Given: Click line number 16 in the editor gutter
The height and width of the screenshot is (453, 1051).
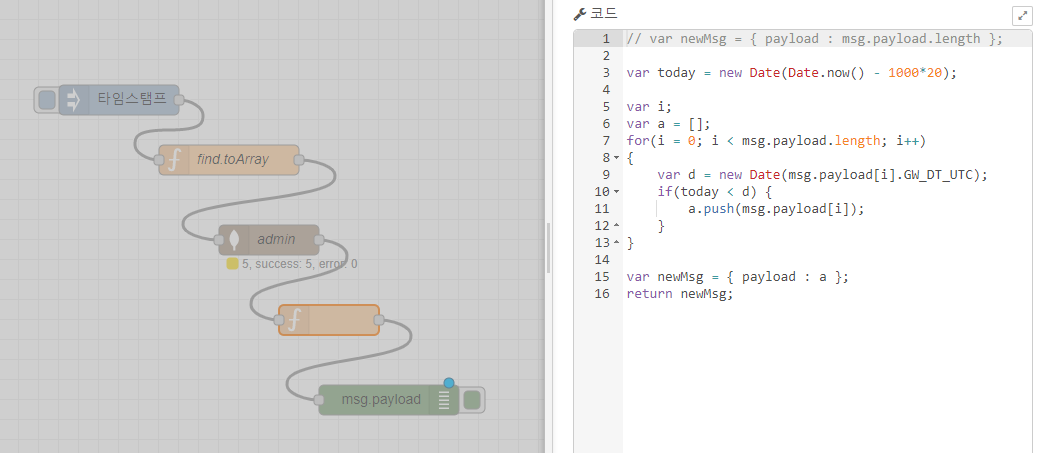Looking at the screenshot, I should [602, 294].
